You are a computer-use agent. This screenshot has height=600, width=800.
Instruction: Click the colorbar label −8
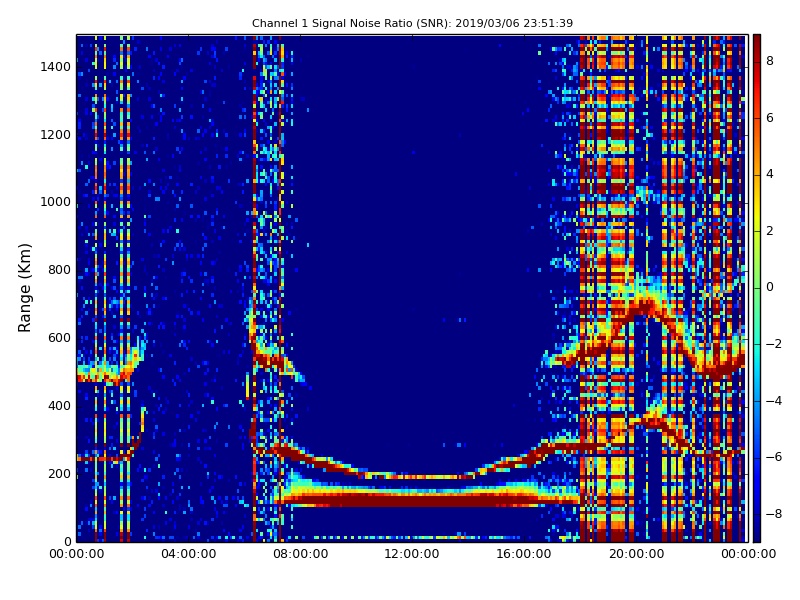coord(773,514)
